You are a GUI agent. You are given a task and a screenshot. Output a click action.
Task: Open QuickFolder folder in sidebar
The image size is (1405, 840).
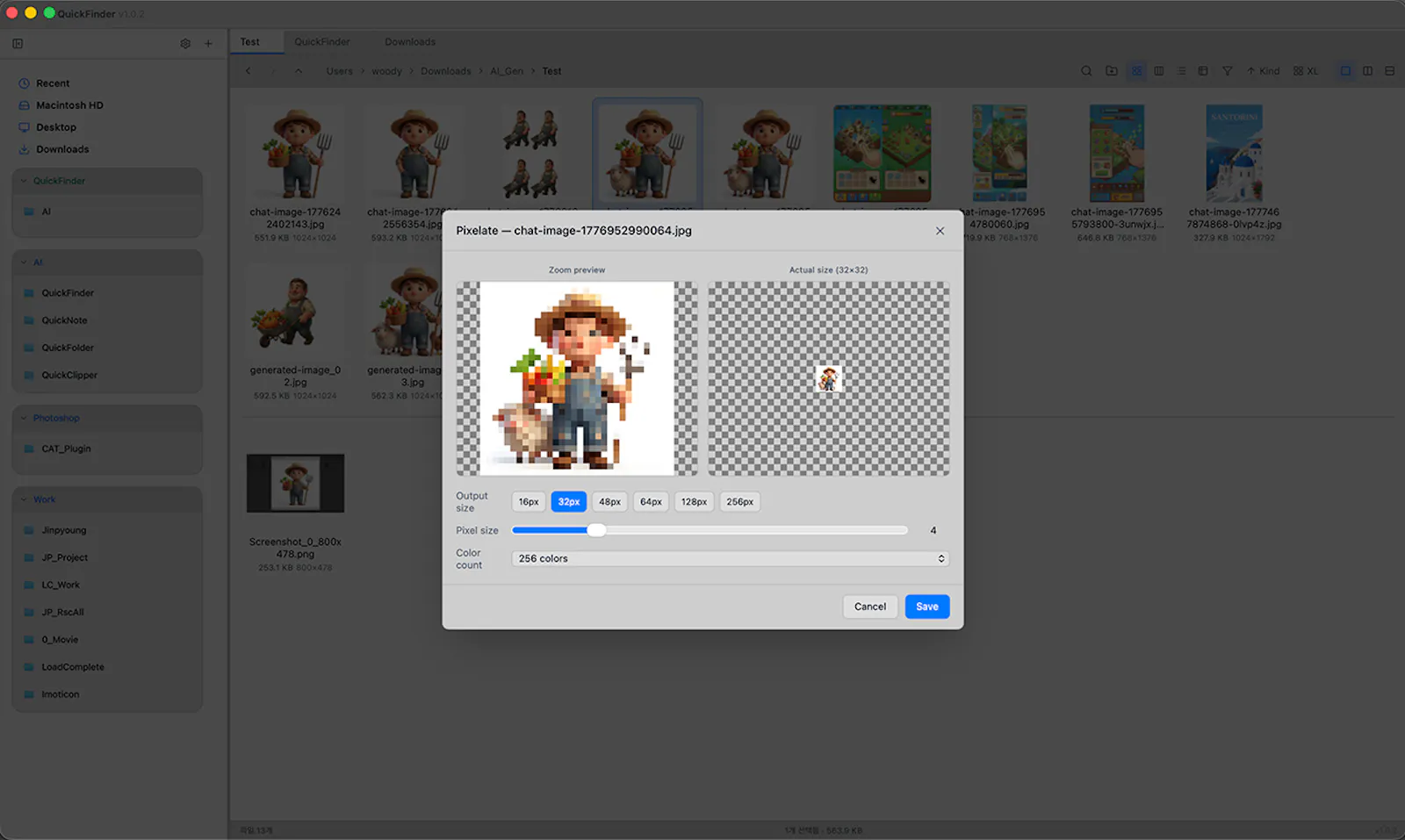(67, 348)
